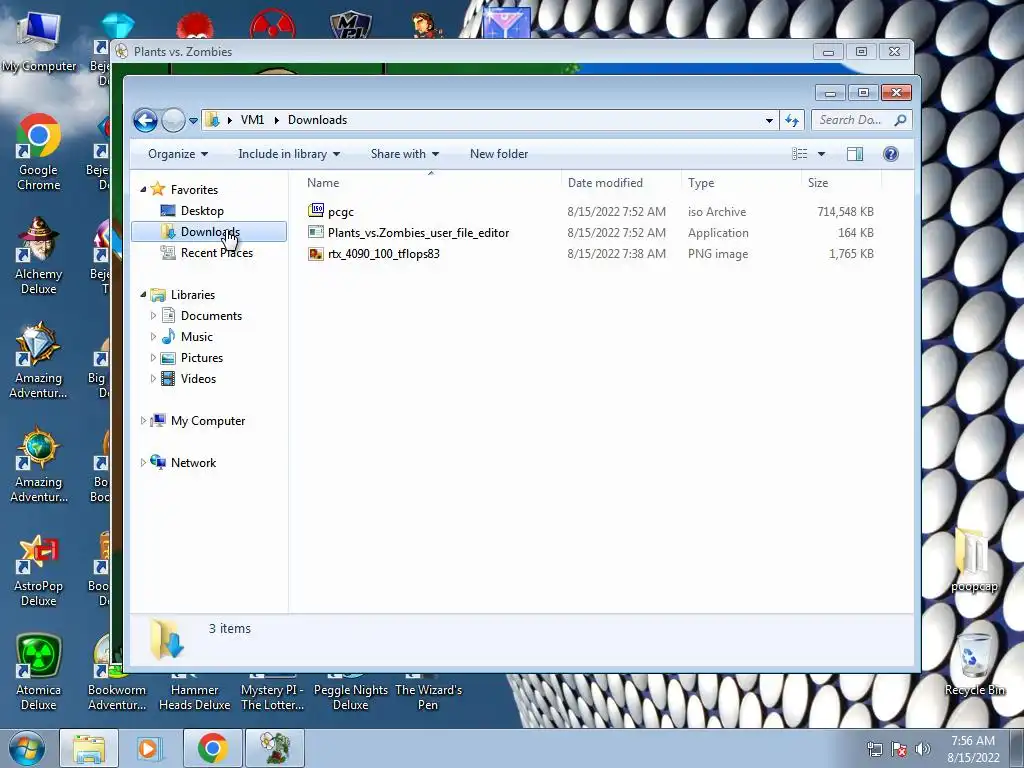
Task: Open the Share with menu
Action: (405, 154)
